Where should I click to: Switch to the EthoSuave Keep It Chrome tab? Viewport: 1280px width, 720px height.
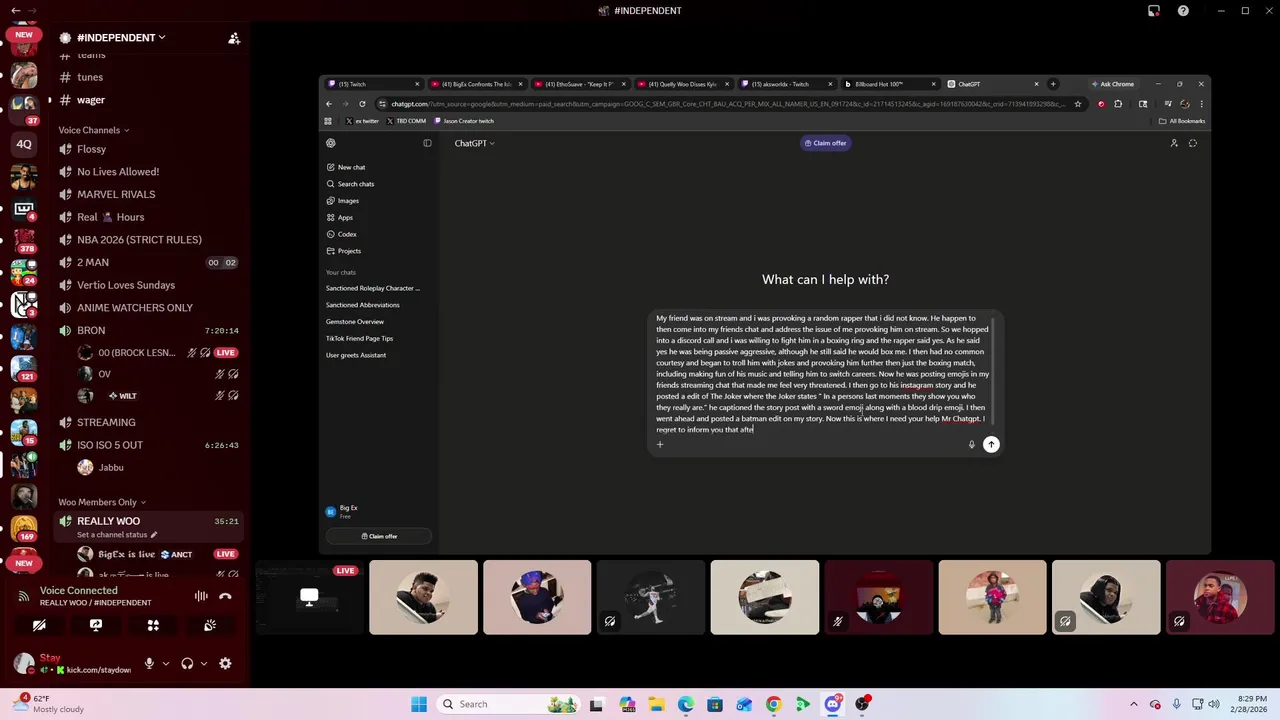click(x=580, y=84)
